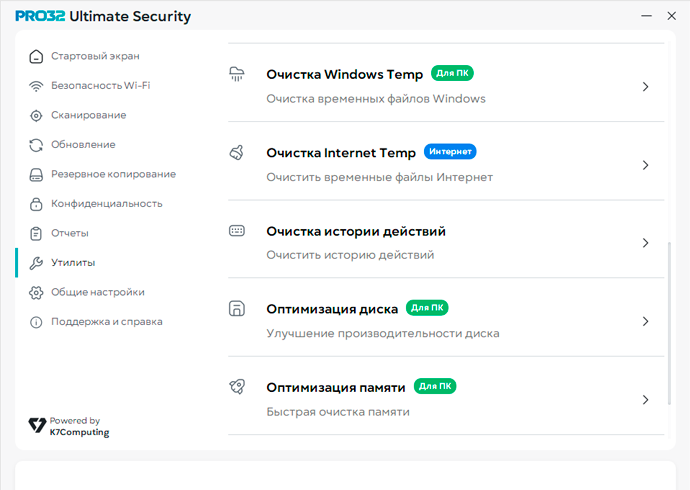Open the Сканирование sidebar section
This screenshot has height=490, width=690.
(88, 115)
